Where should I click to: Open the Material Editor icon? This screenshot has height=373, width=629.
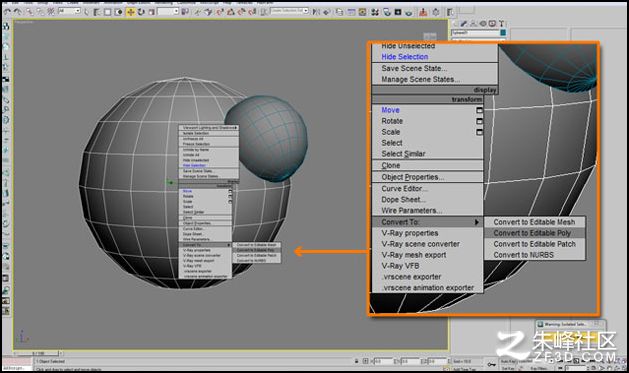(375, 12)
